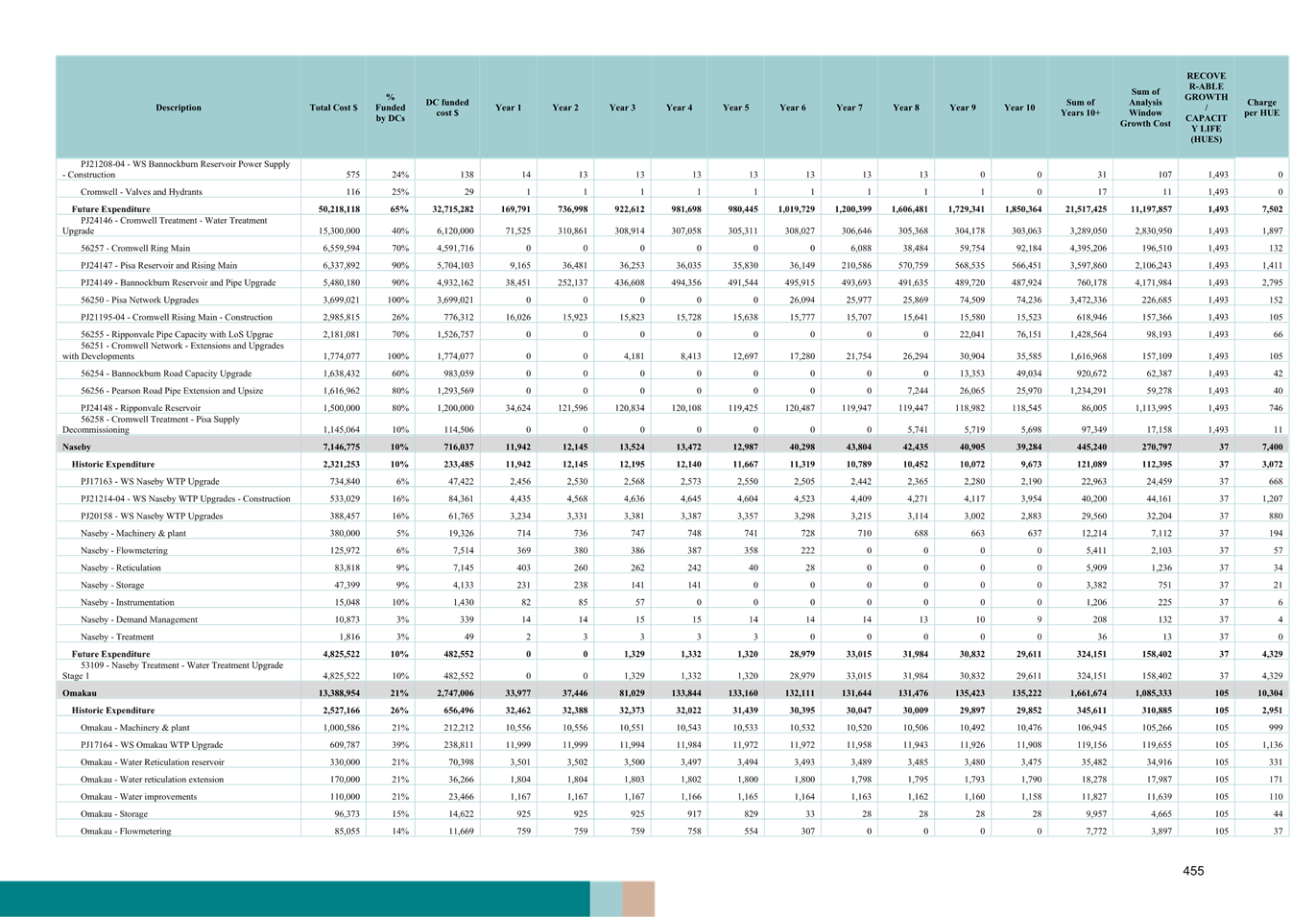Click the DC funded cost $ header
Screen dimensions: 1316x917
(x=448, y=108)
